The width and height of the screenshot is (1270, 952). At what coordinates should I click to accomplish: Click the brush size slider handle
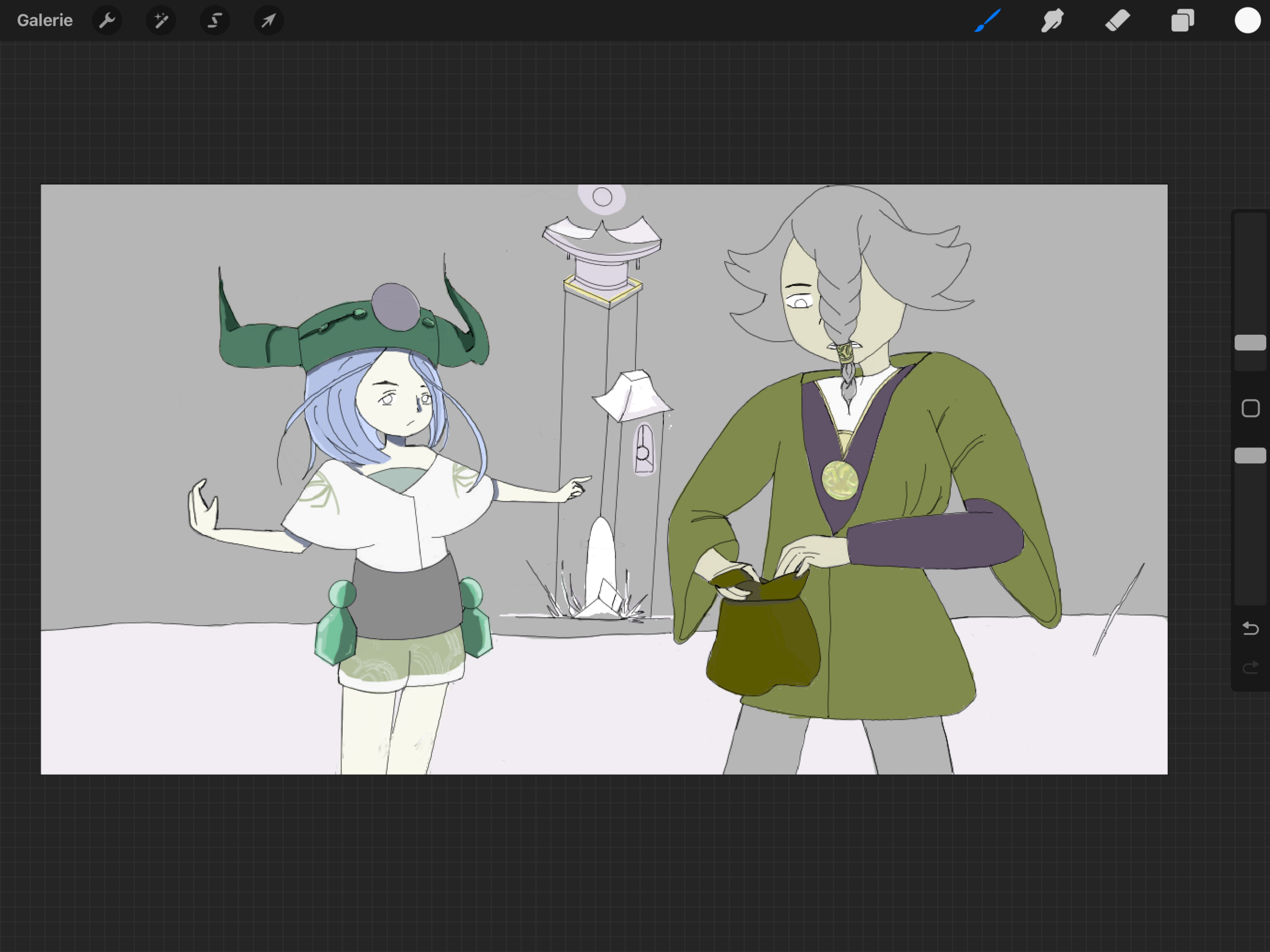(x=1250, y=343)
